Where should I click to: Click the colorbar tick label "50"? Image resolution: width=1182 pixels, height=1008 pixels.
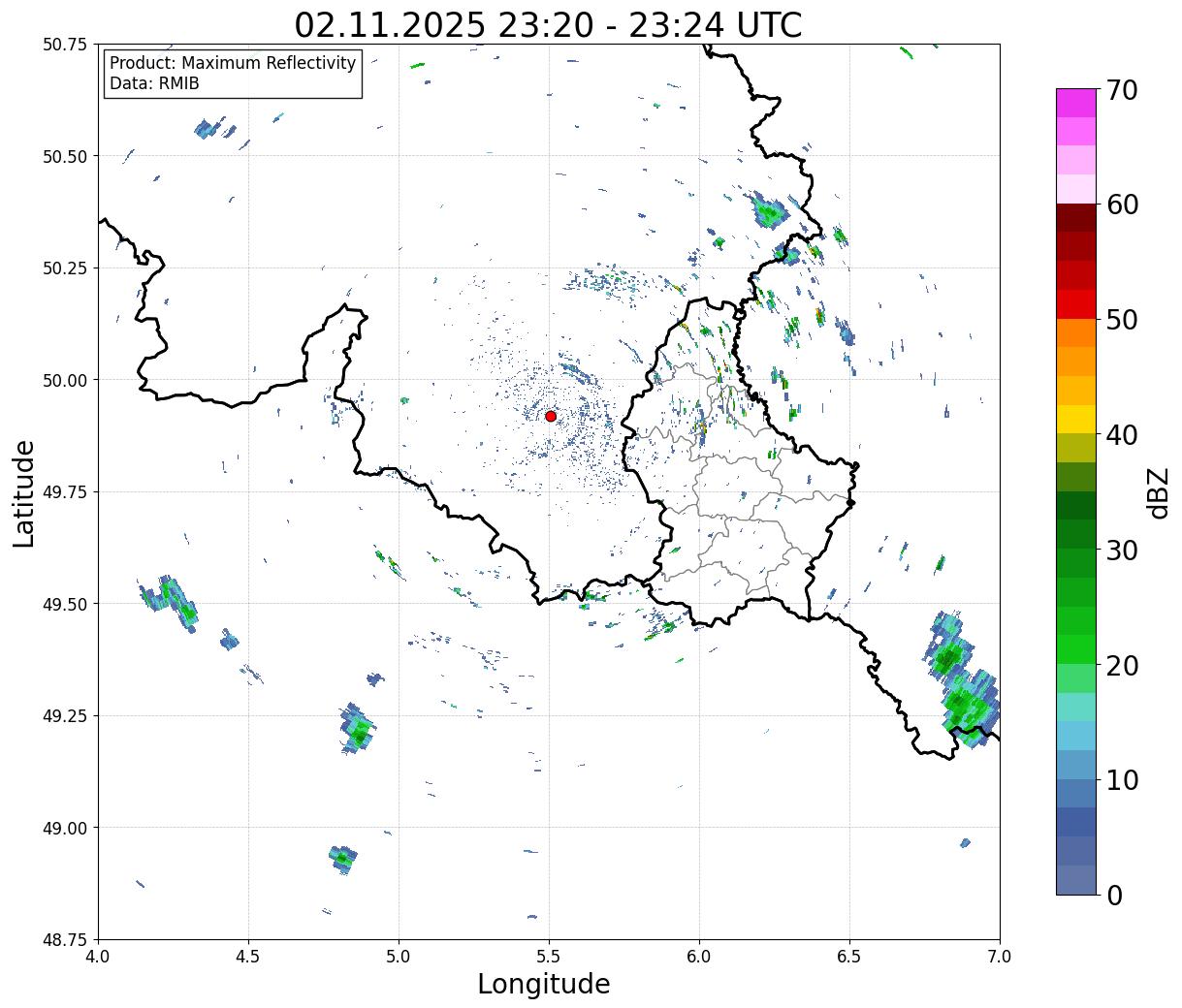[1122, 320]
